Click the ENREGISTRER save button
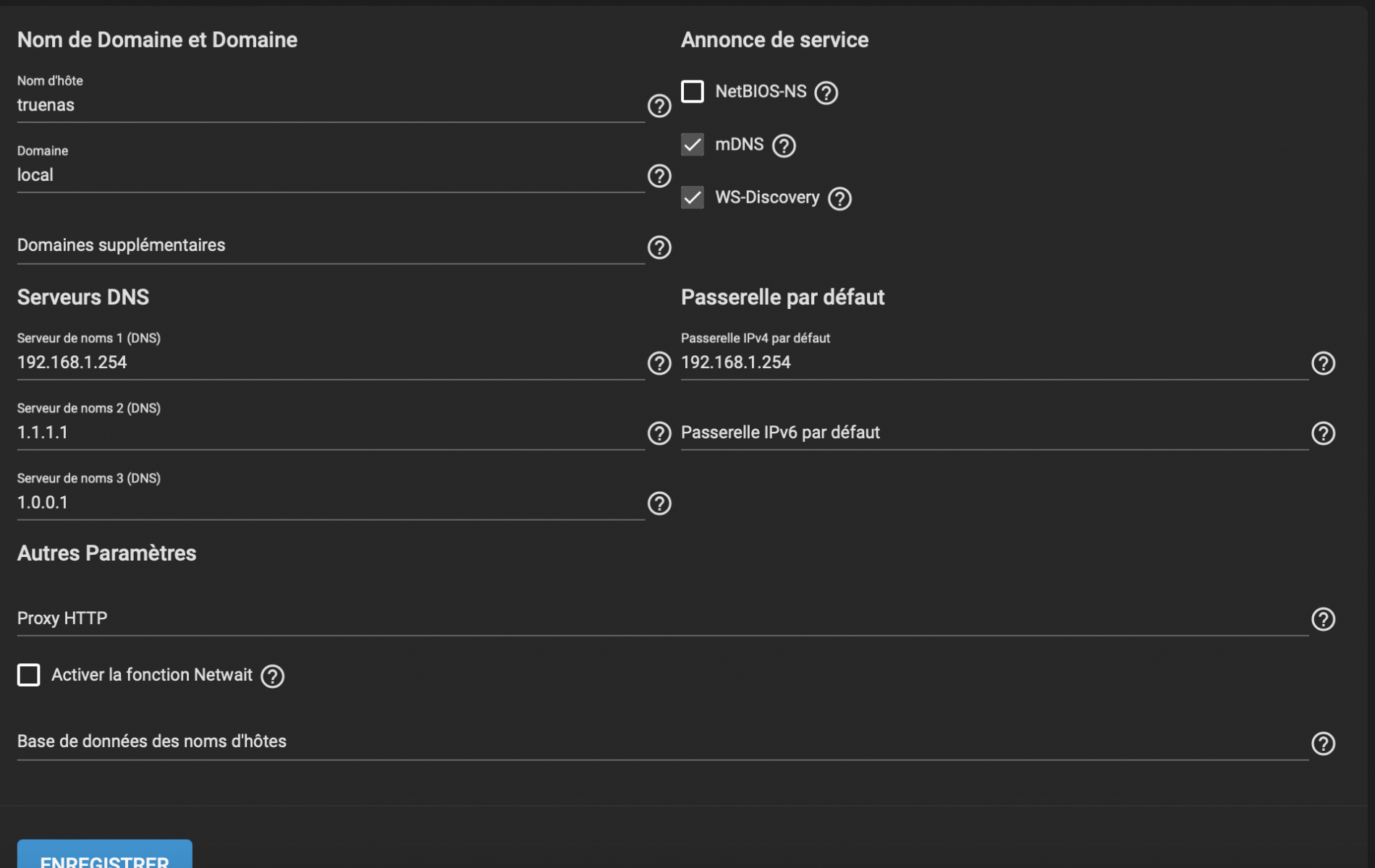 coord(105,854)
